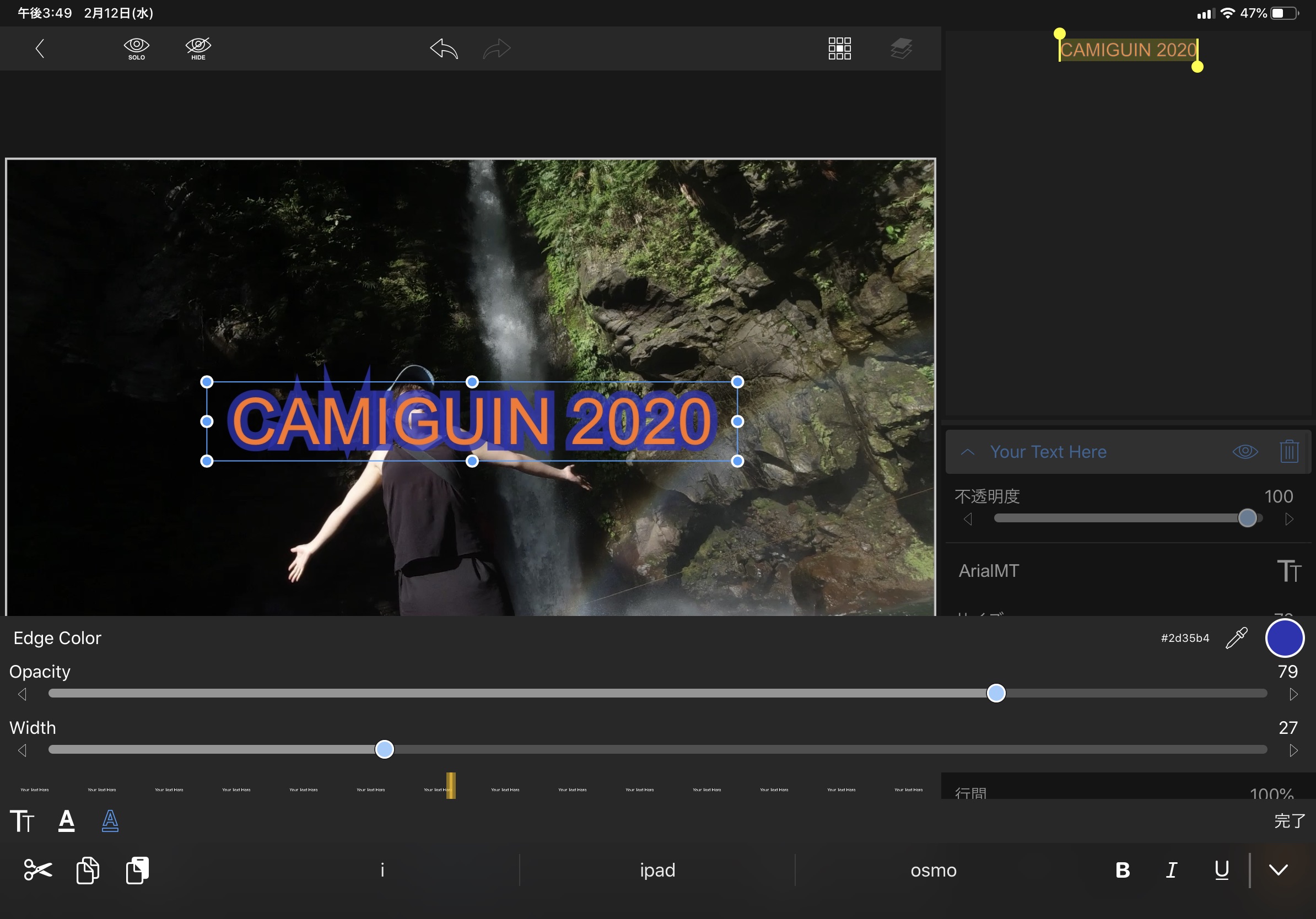Viewport: 1316px width, 919px height.
Task: Toggle the HIDE eye option
Action: (x=198, y=48)
